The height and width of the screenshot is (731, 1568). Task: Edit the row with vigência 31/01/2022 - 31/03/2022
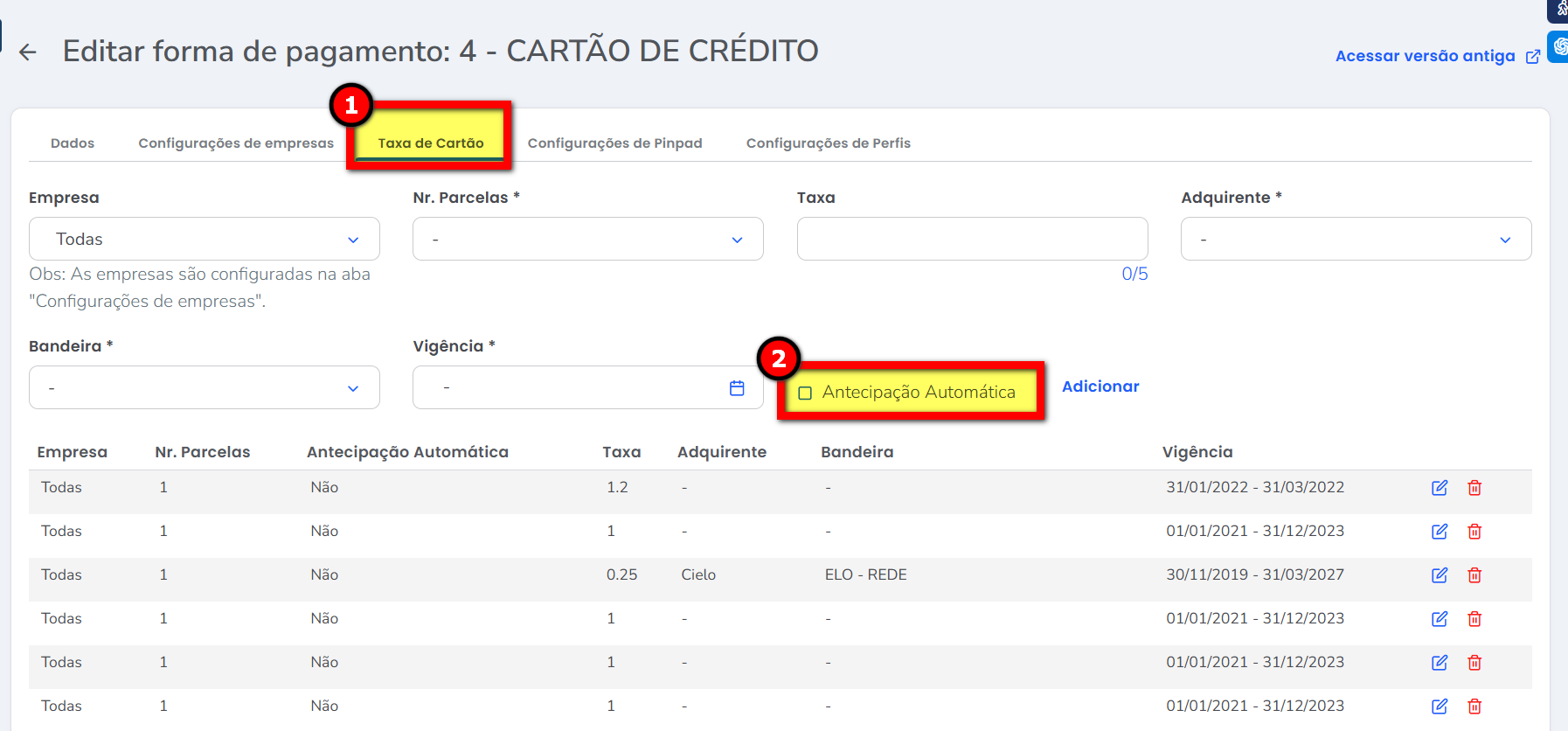coord(1440,488)
